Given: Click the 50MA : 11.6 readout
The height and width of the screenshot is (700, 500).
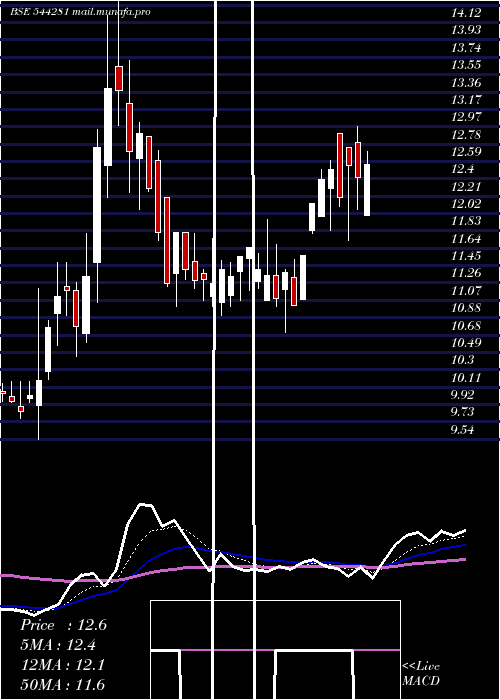Looking at the screenshot, I should coord(63,684).
